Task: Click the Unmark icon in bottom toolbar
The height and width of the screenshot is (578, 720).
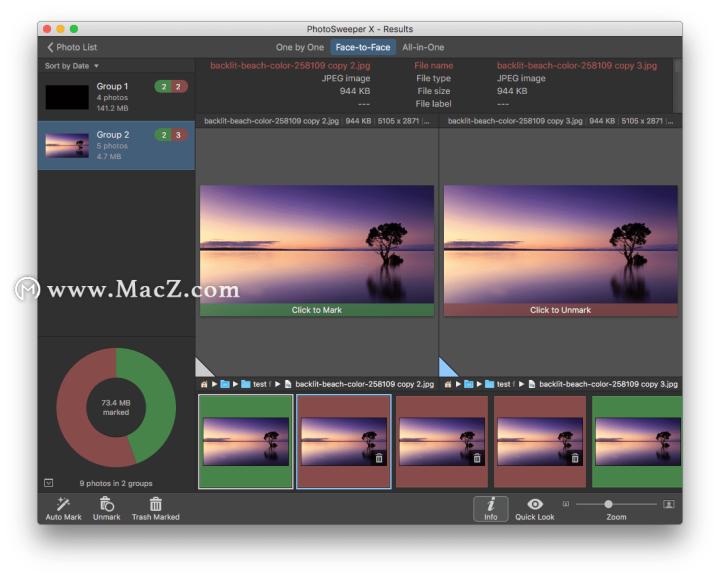Action: tap(106, 504)
